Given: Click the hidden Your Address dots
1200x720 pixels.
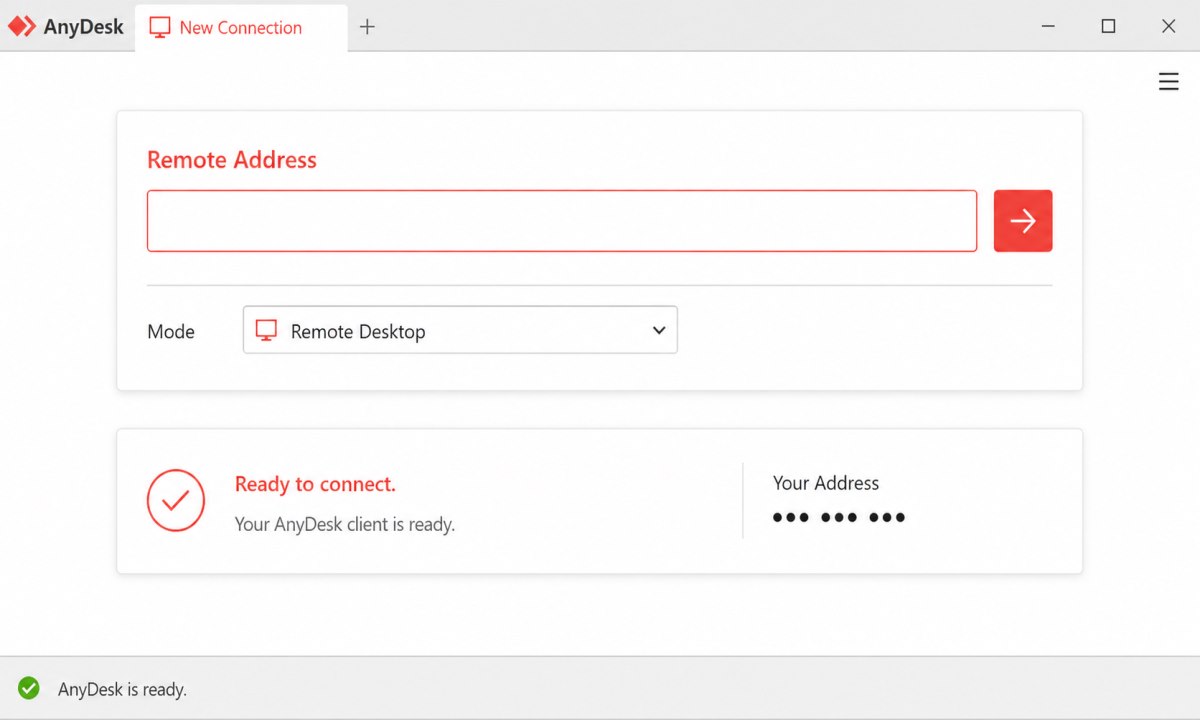Looking at the screenshot, I should (x=839, y=518).
